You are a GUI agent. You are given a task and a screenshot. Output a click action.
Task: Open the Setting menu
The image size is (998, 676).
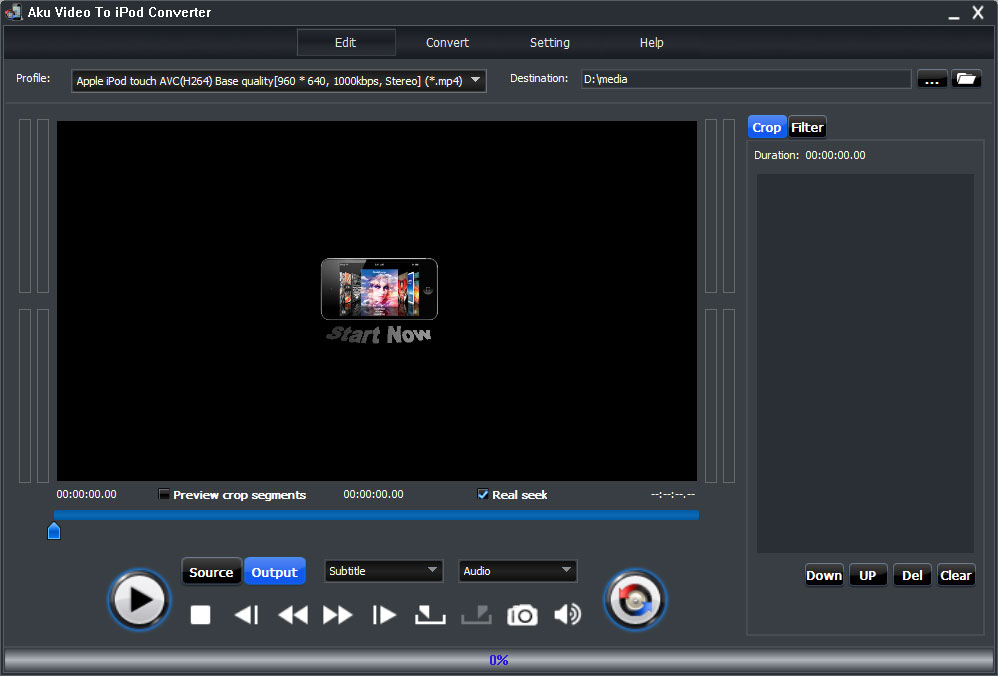click(549, 43)
